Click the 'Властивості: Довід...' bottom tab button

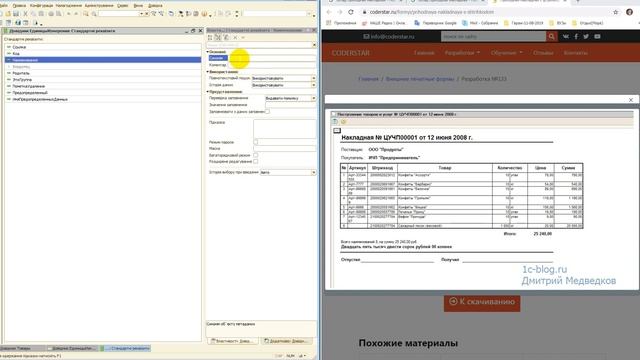click(232, 341)
